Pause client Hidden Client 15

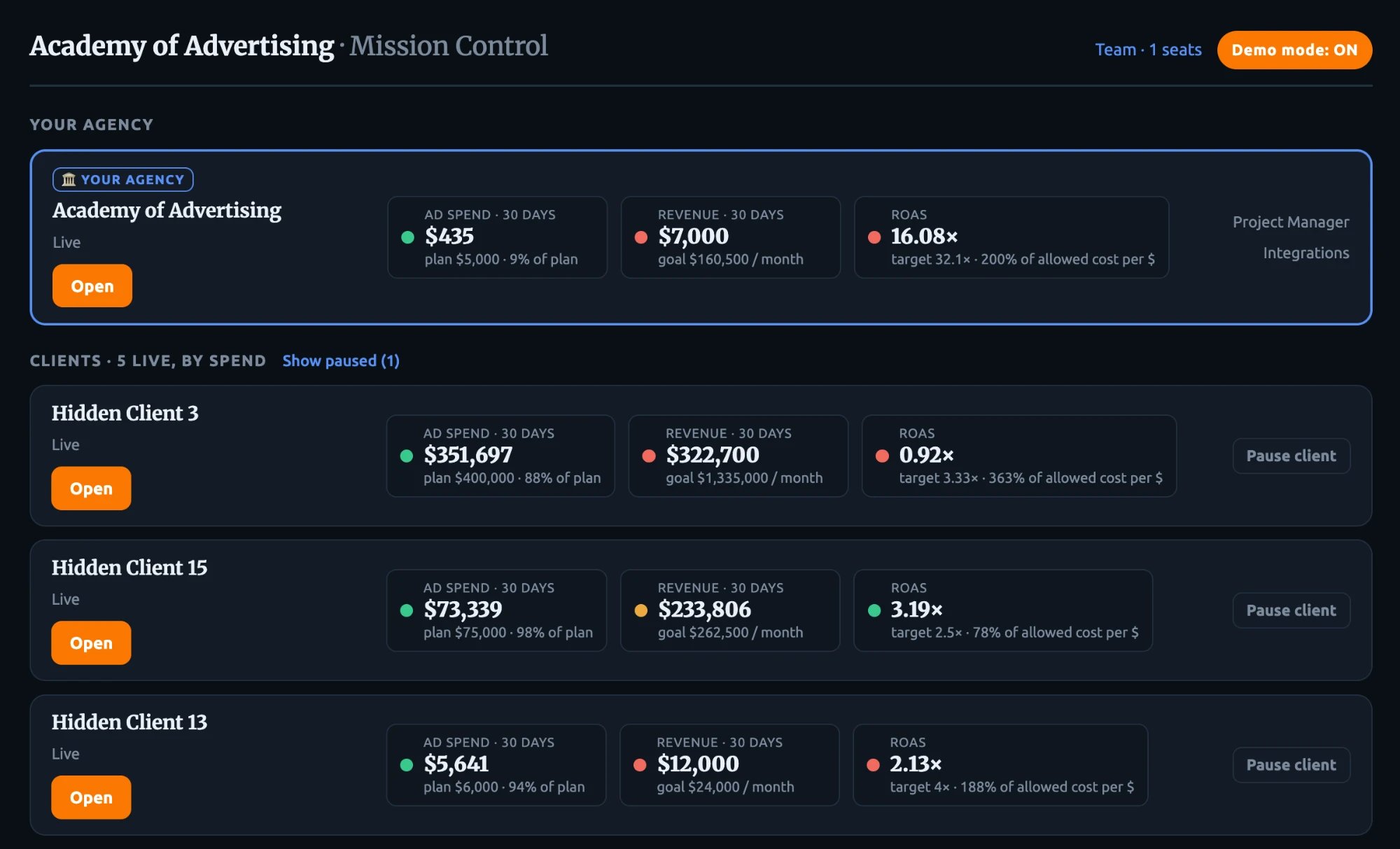click(1291, 610)
